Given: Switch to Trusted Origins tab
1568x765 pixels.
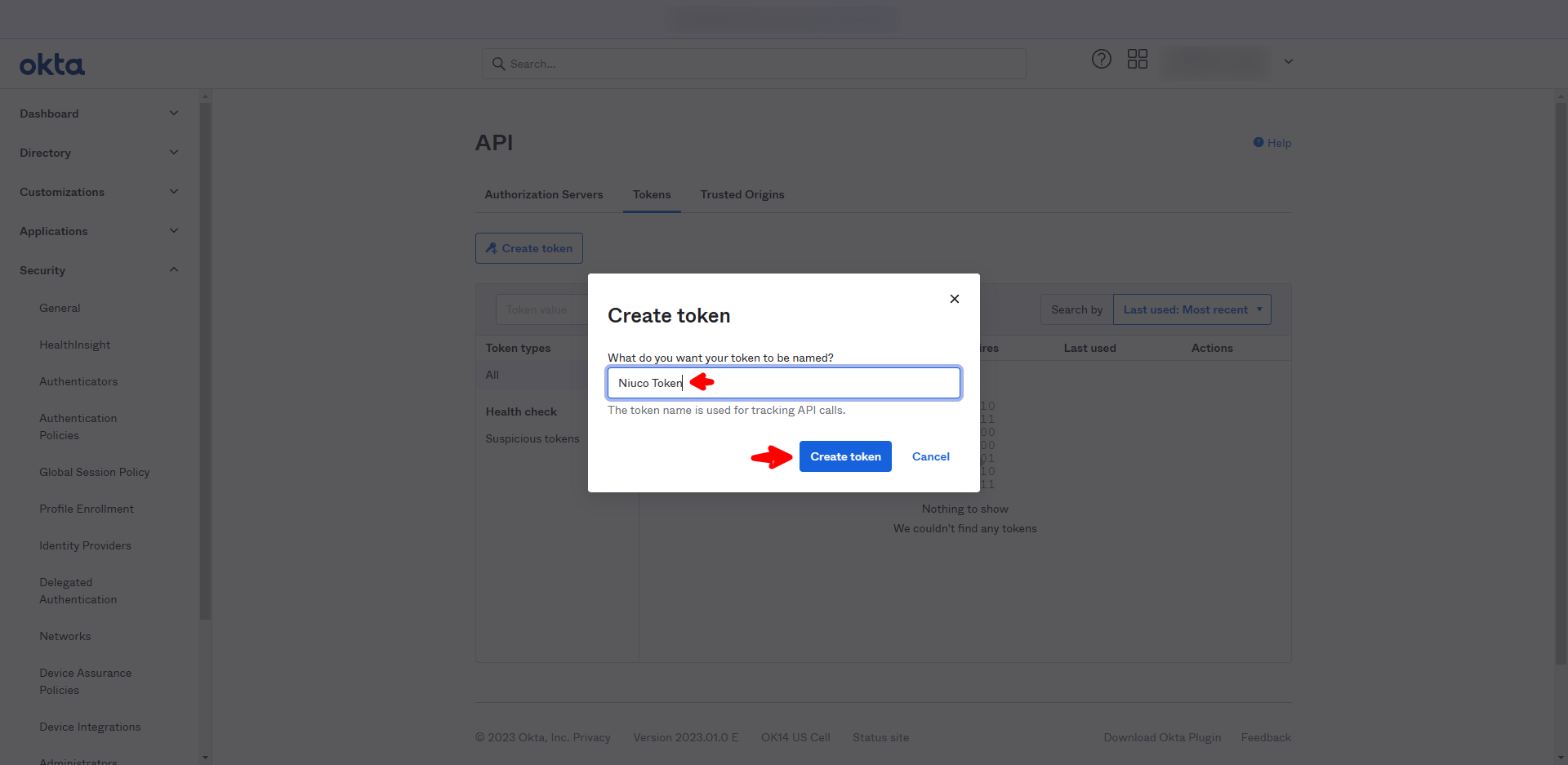Looking at the screenshot, I should (x=742, y=194).
